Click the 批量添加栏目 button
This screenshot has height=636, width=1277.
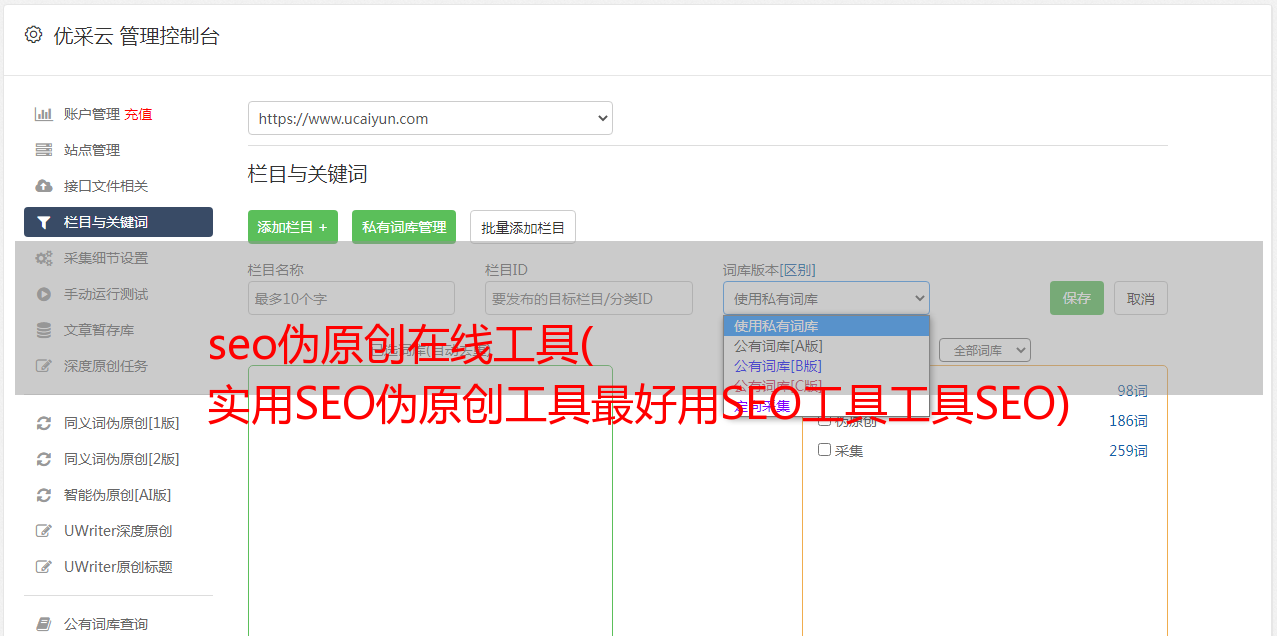point(523,227)
